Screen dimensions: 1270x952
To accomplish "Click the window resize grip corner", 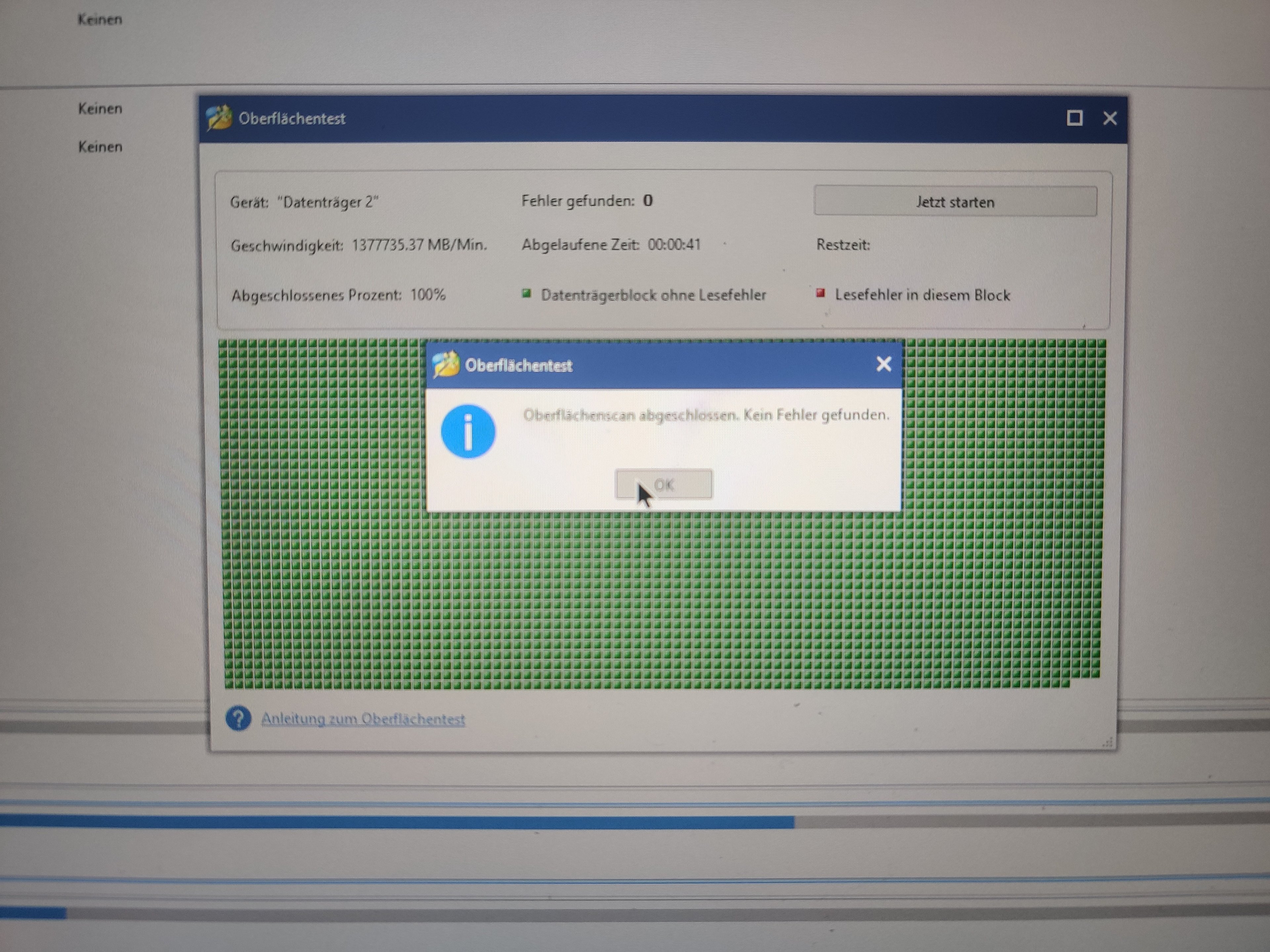I will (x=1108, y=743).
